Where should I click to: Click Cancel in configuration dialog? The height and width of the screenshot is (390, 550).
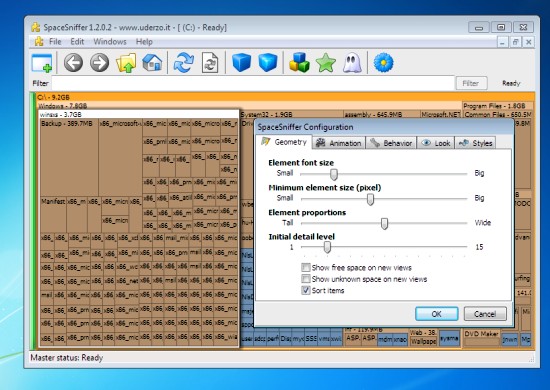(485, 314)
